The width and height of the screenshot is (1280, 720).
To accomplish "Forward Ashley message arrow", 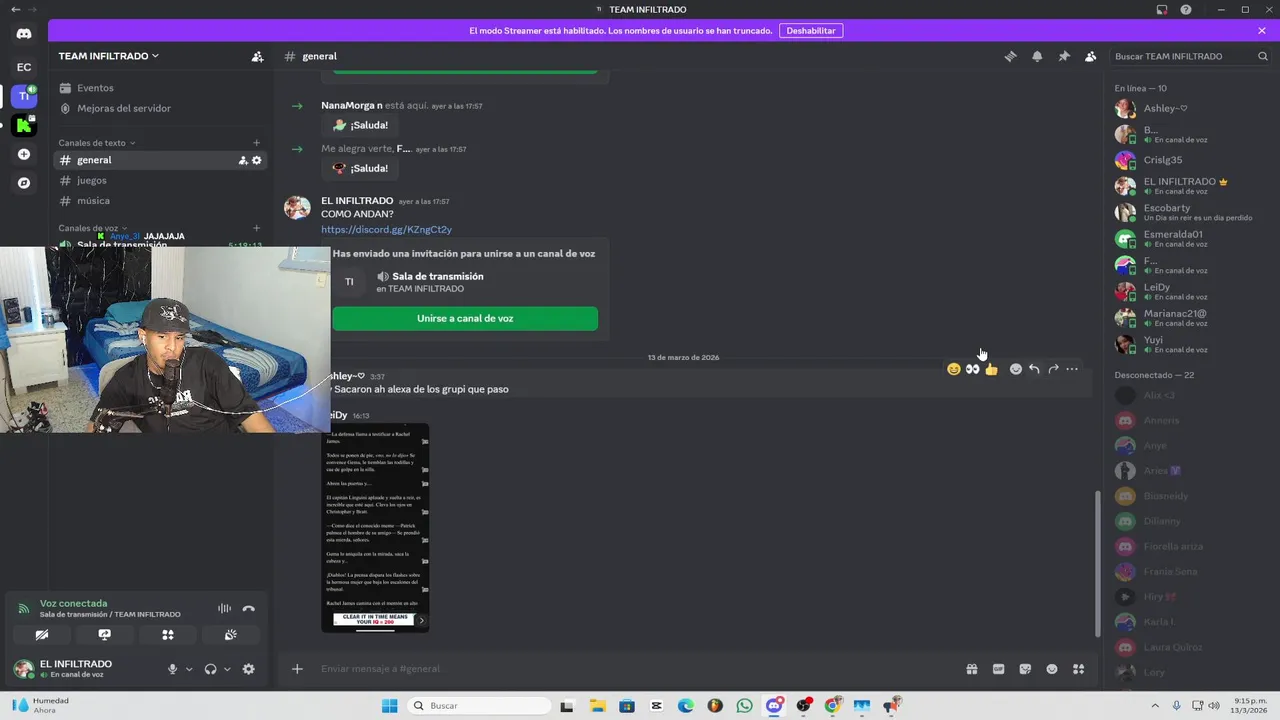I will (1053, 369).
